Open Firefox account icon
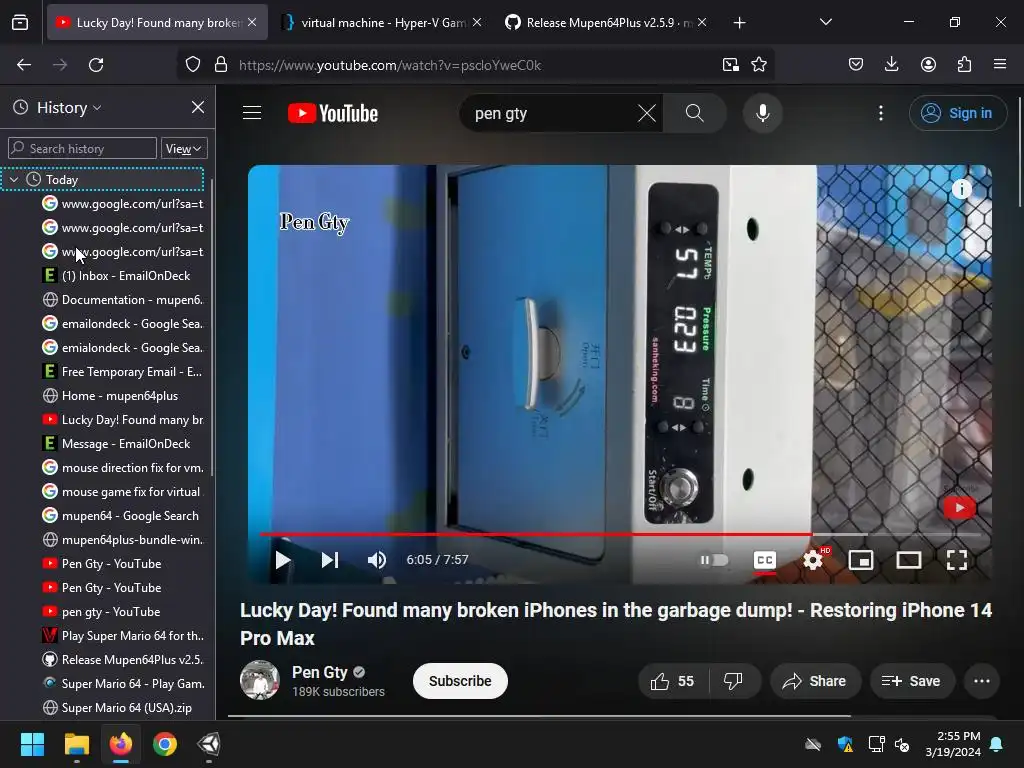 (x=928, y=65)
